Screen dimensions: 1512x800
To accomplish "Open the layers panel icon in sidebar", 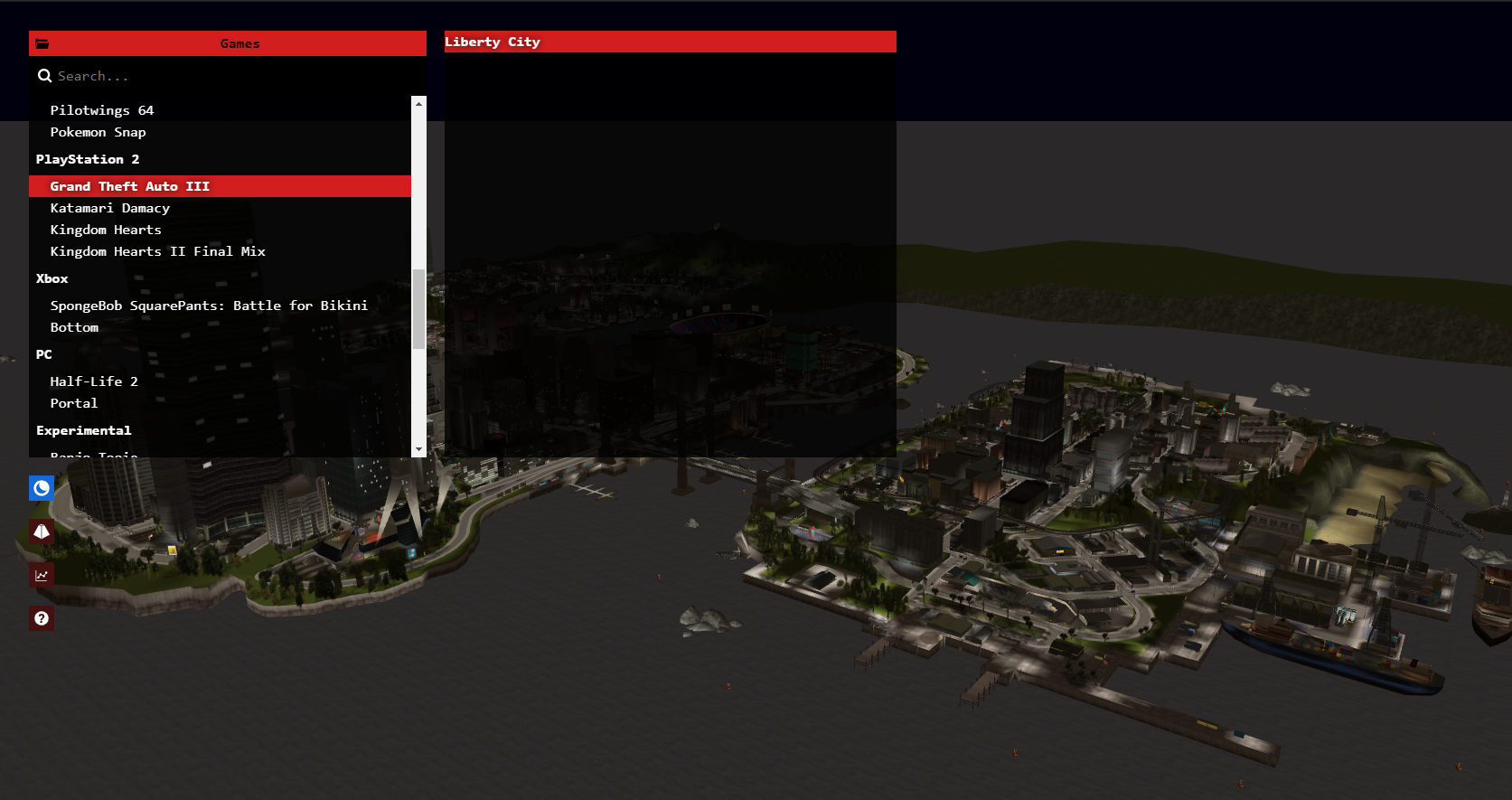I will (x=42, y=532).
